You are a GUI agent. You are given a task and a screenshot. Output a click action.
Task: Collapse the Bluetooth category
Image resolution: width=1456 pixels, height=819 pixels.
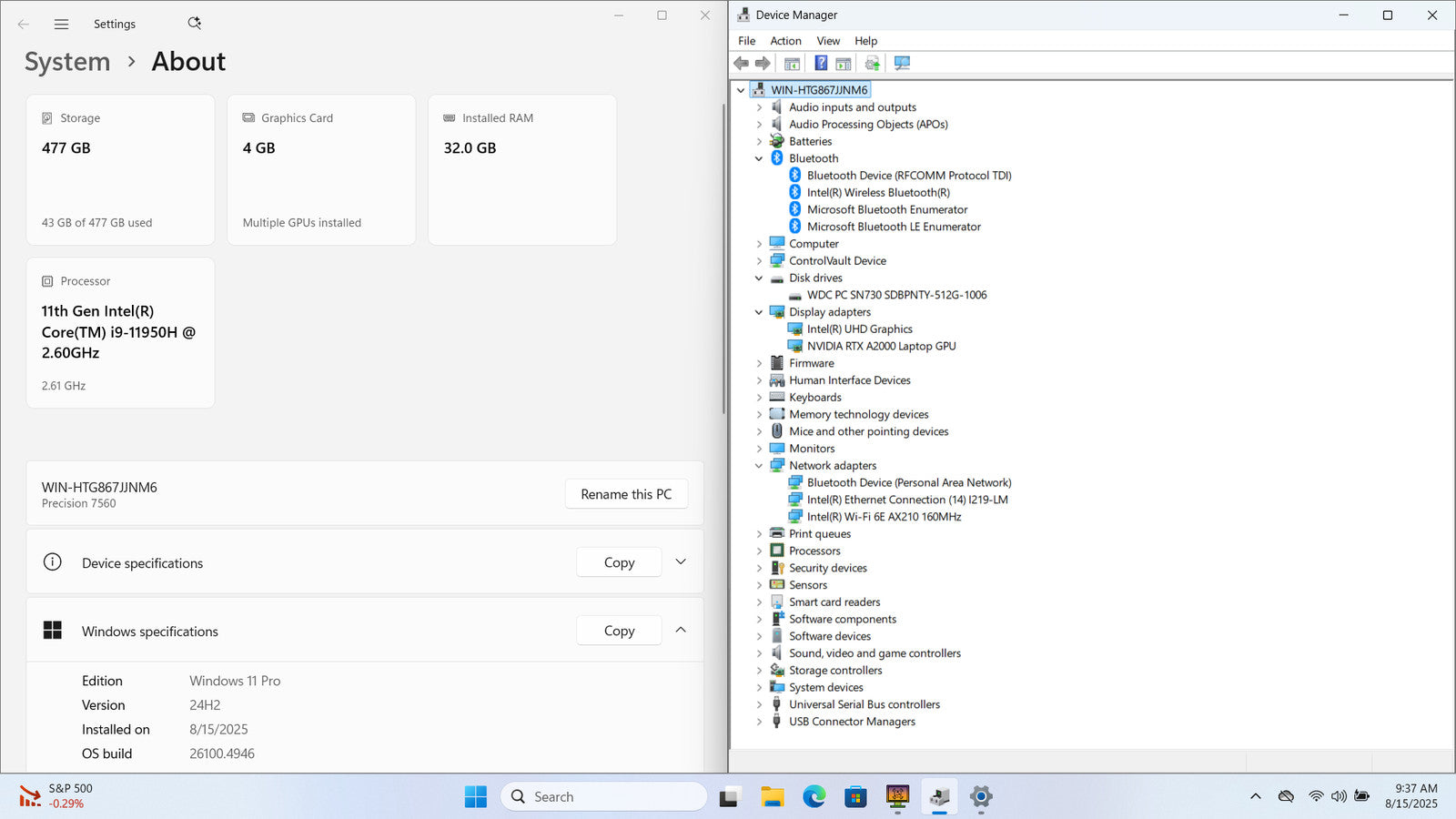(x=759, y=158)
